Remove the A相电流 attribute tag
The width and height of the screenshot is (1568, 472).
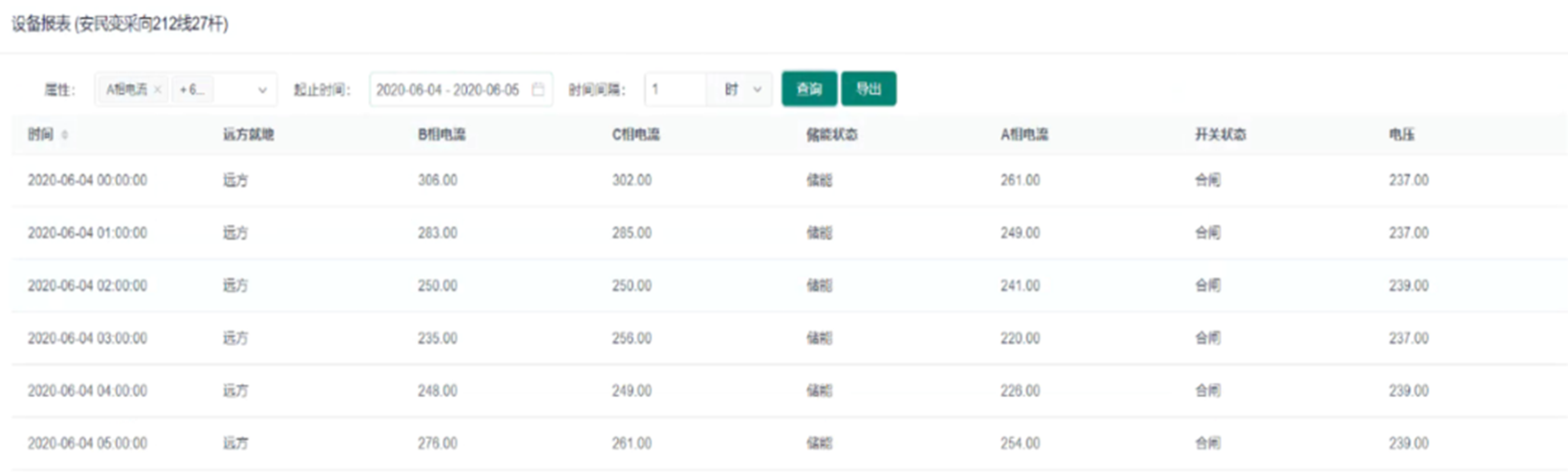coord(158,89)
